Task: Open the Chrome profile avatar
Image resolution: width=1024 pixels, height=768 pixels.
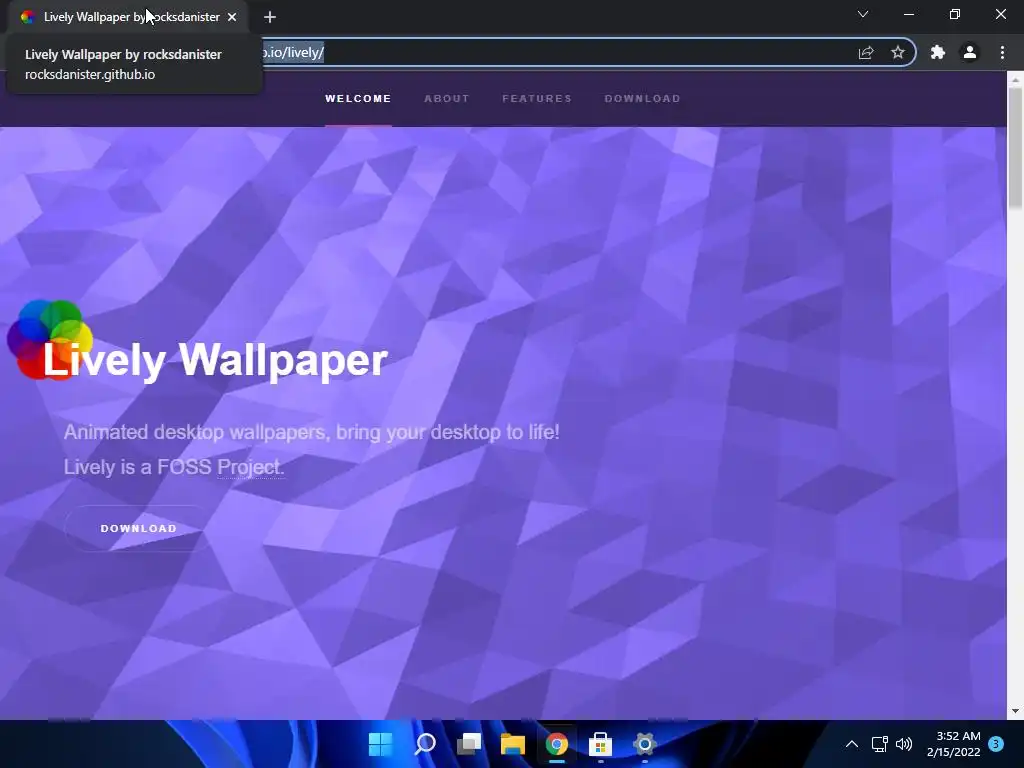Action: coord(970,52)
